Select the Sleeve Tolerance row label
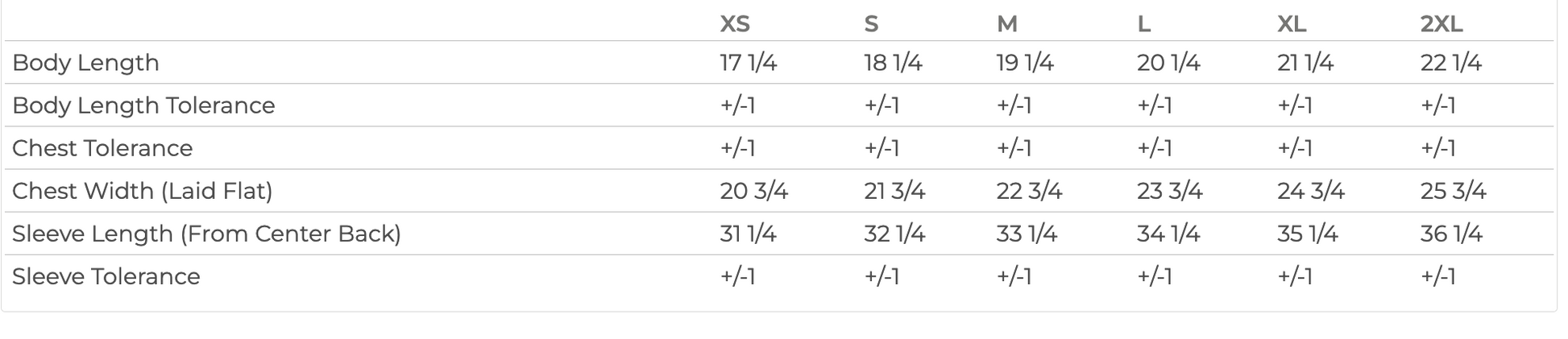Viewport: 1568px width, 339px height. click(x=106, y=276)
